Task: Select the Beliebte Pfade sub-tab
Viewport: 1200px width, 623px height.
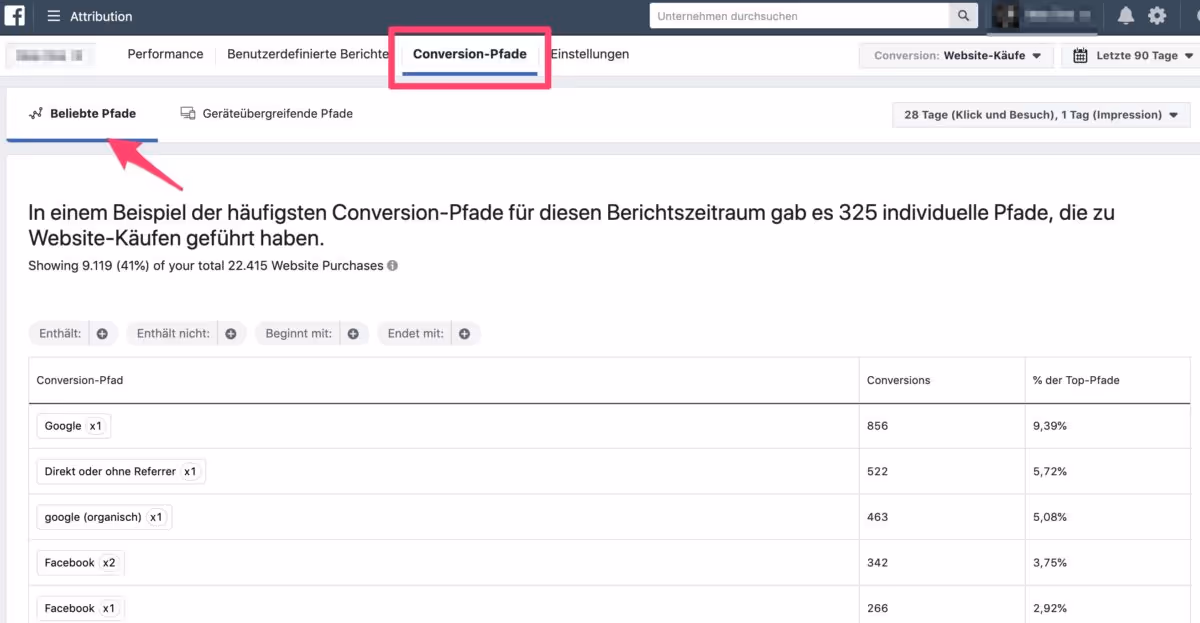Action: click(82, 115)
